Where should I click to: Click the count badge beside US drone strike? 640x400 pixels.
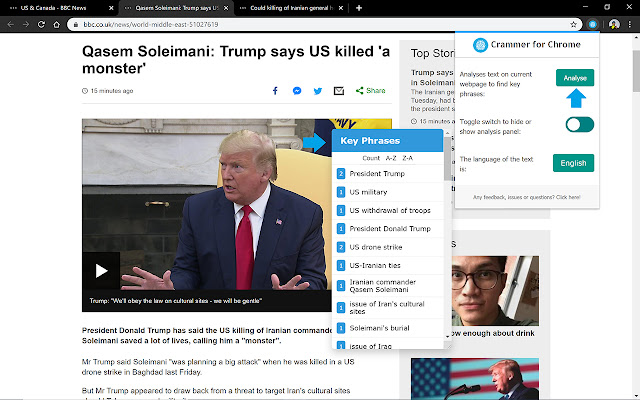341,247
